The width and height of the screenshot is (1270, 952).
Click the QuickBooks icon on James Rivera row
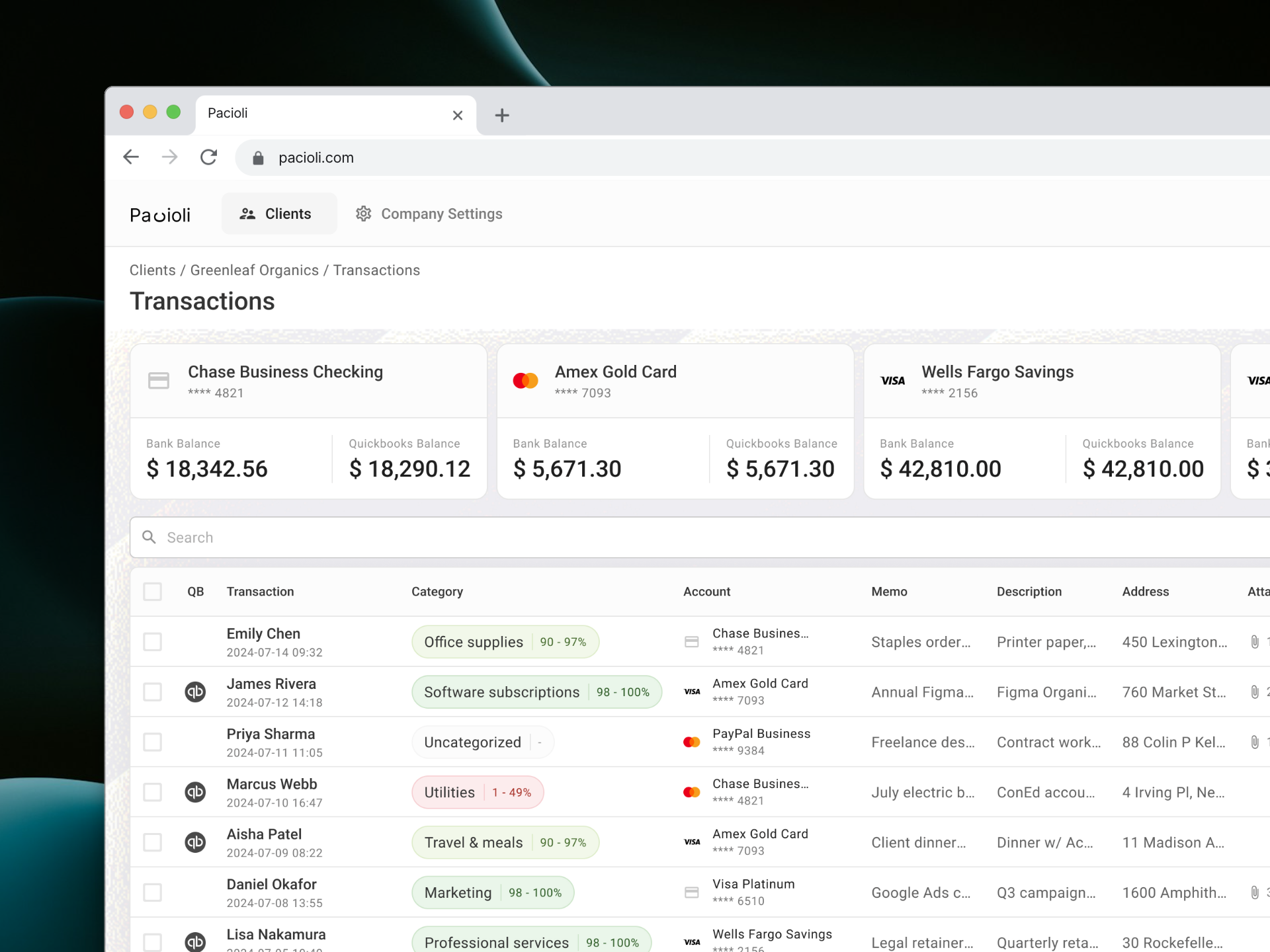pos(195,692)
